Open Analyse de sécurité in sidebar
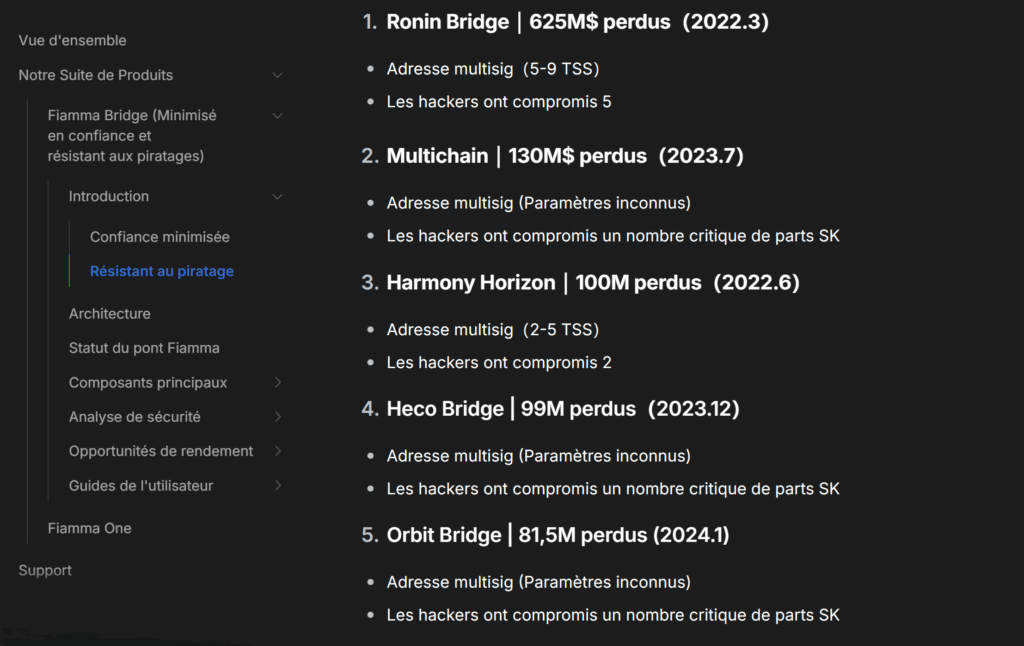 (x=135, y=417)
